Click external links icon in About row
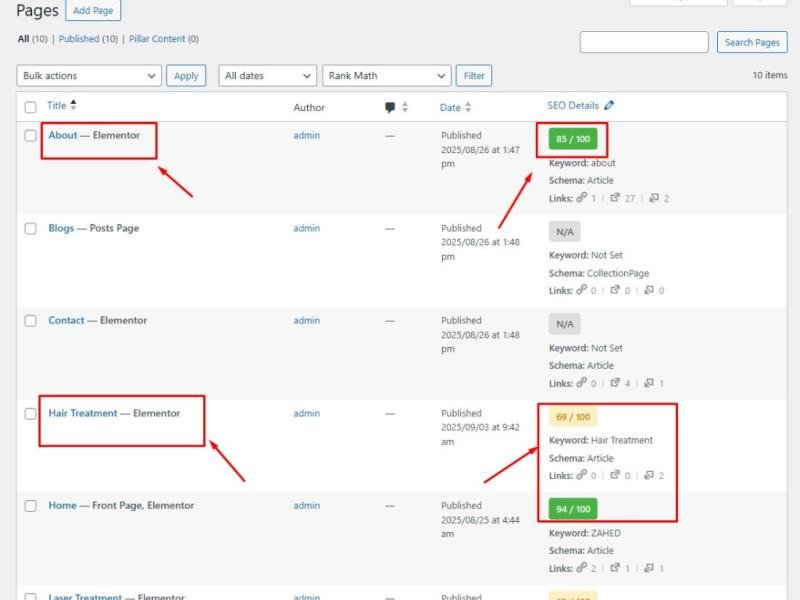 point(615,197)
